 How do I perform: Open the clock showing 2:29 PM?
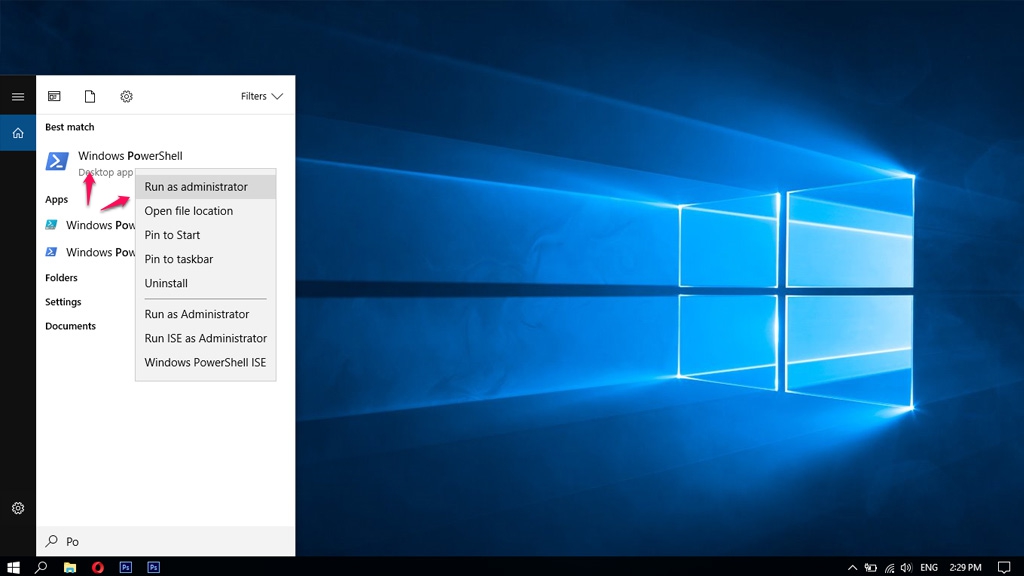965,568
